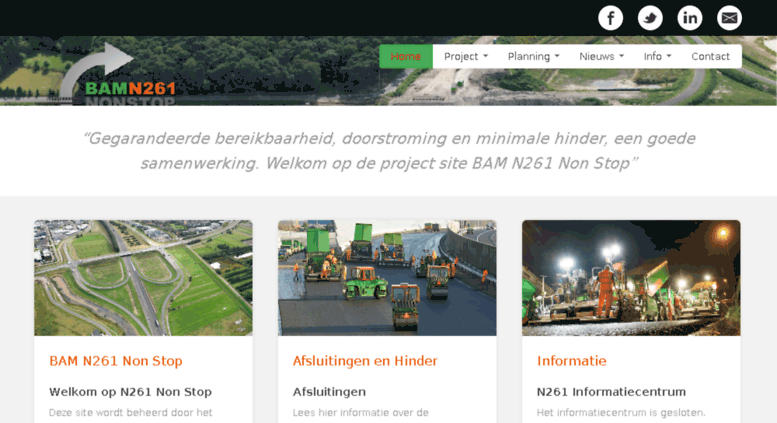Image resolution: width=777 pixels, height=423 pixels.
Task: Open the Twitter bird icon
Action: click(650, 18)
